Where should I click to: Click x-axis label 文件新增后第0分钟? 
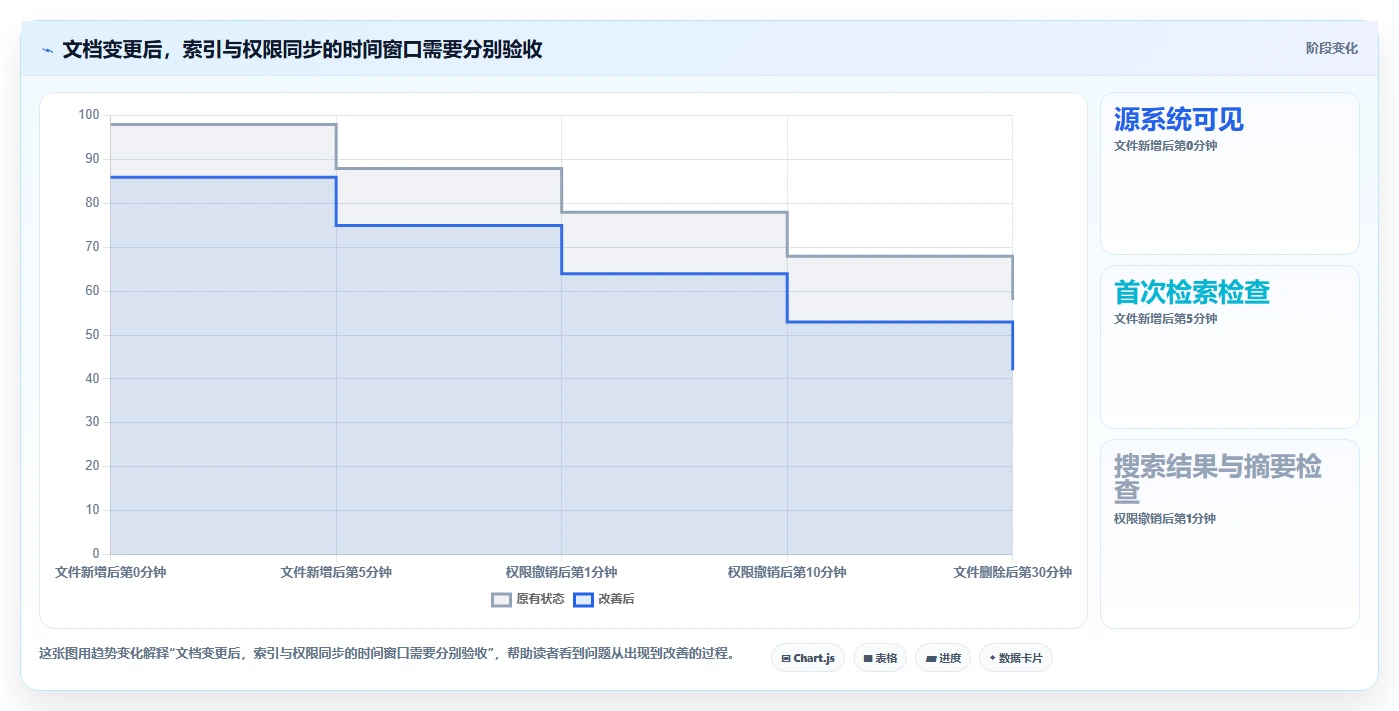111,573
